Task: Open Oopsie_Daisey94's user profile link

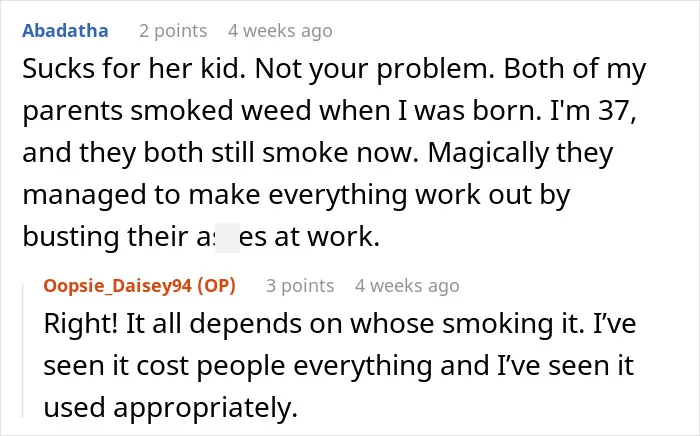Action: click(118, 286)
